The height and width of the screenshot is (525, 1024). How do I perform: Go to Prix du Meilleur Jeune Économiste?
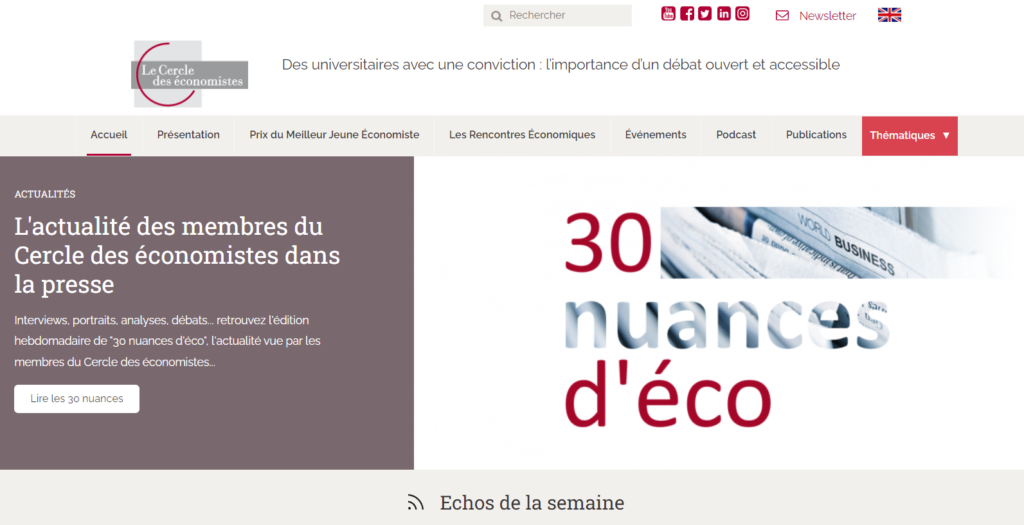(x=334, y=135)
